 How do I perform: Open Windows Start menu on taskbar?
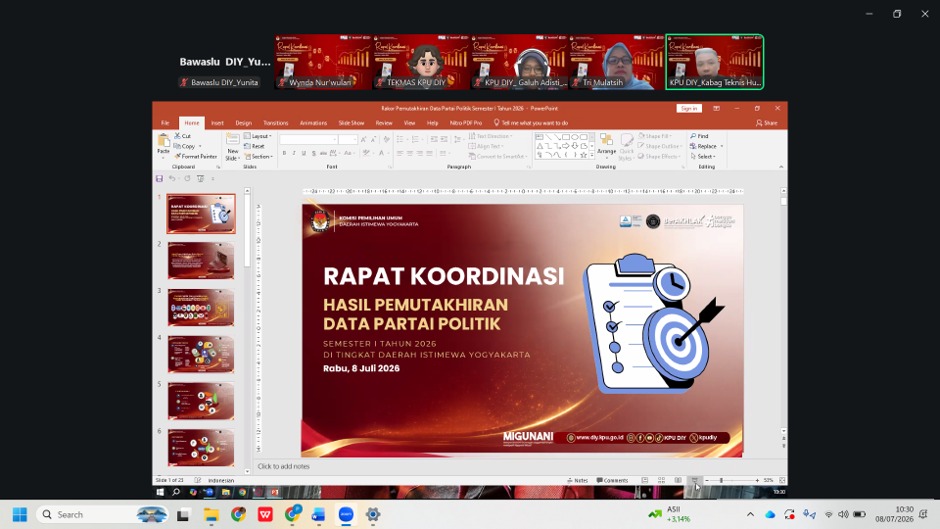pyautogui.click(x=20, y=515)
